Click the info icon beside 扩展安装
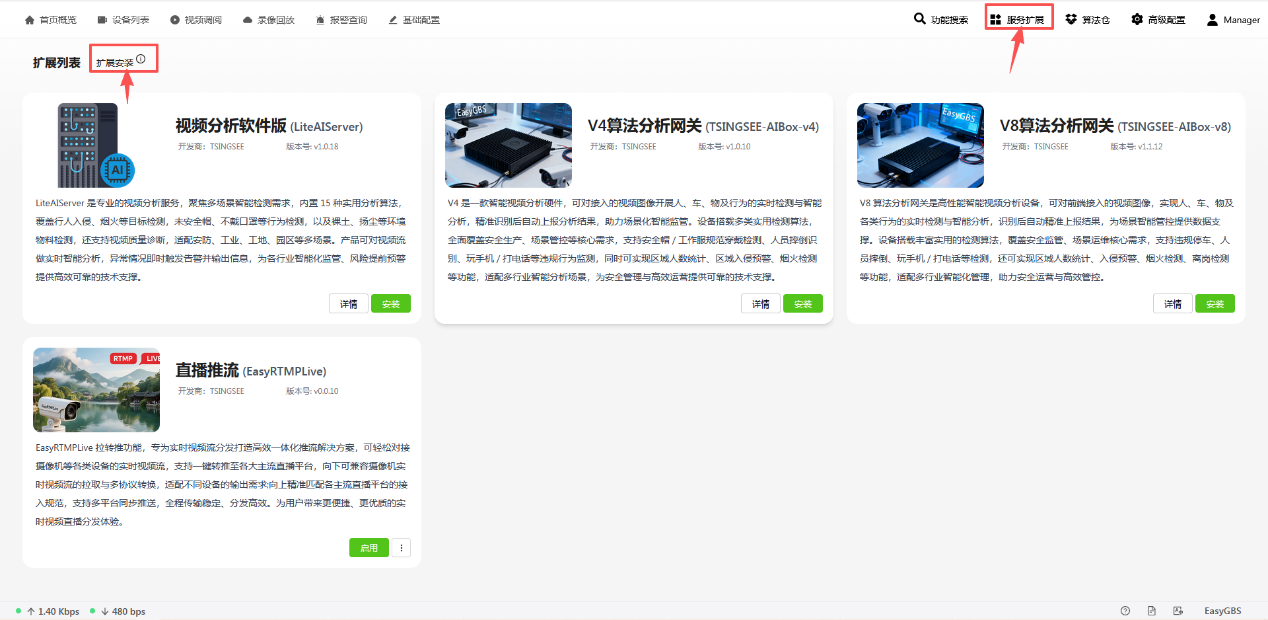Screen dimensions: 1268x620 tap(141, 60)
